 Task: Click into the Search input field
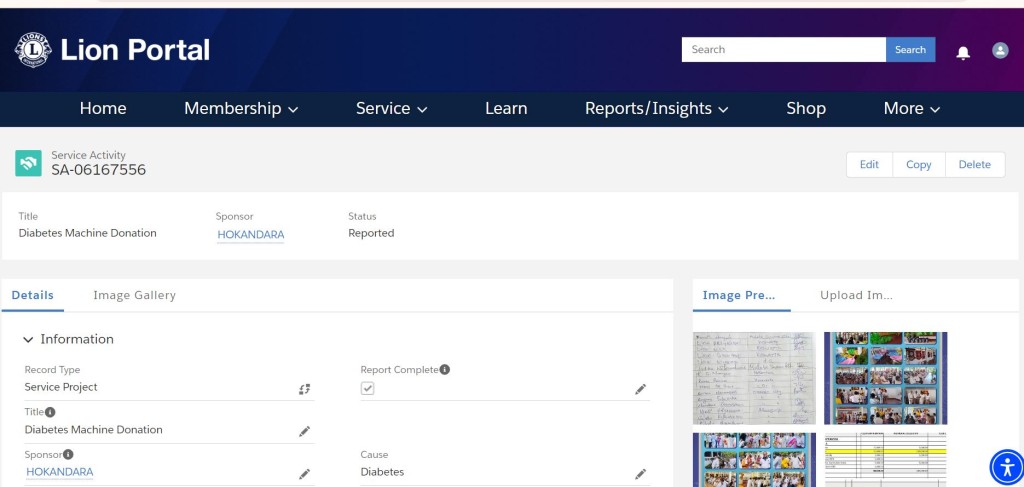pyautogui.click(x=784, y=50)
